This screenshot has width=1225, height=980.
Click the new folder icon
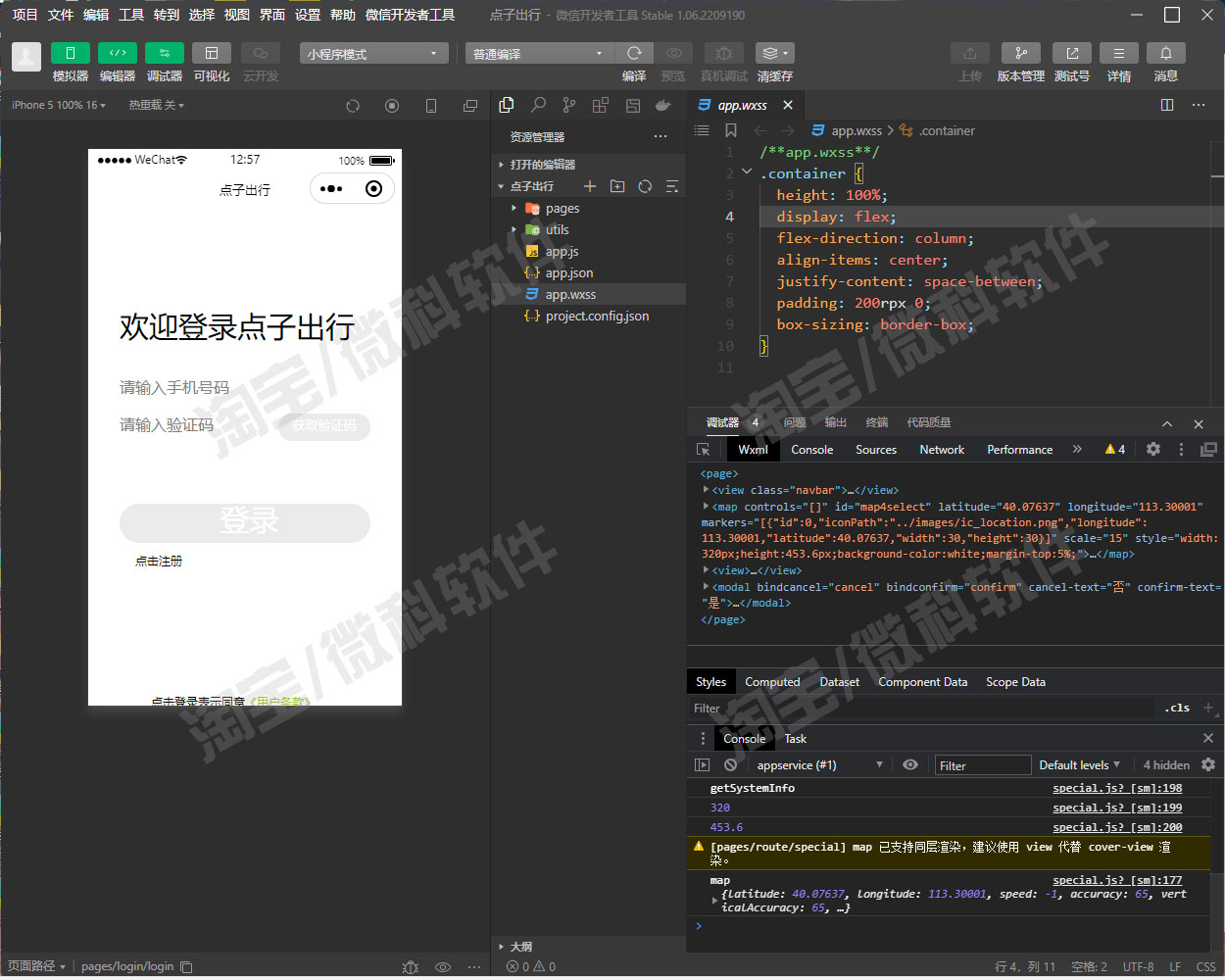click(x=617, y=186)
